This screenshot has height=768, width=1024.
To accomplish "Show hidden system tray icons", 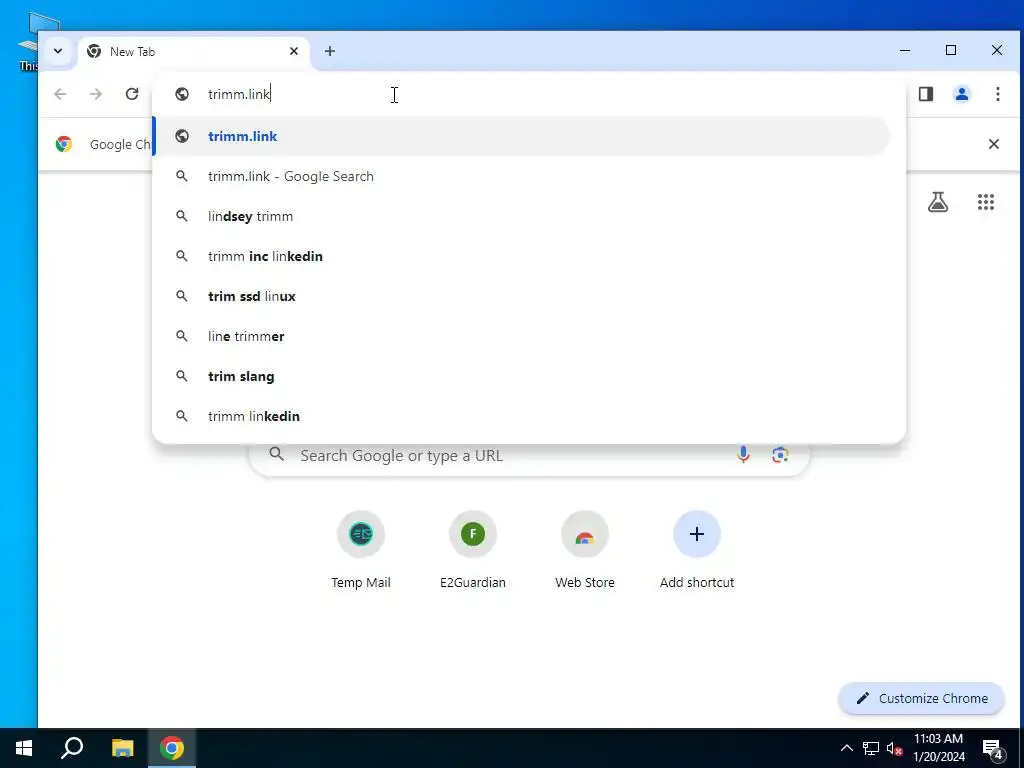I will pos(846,748).
